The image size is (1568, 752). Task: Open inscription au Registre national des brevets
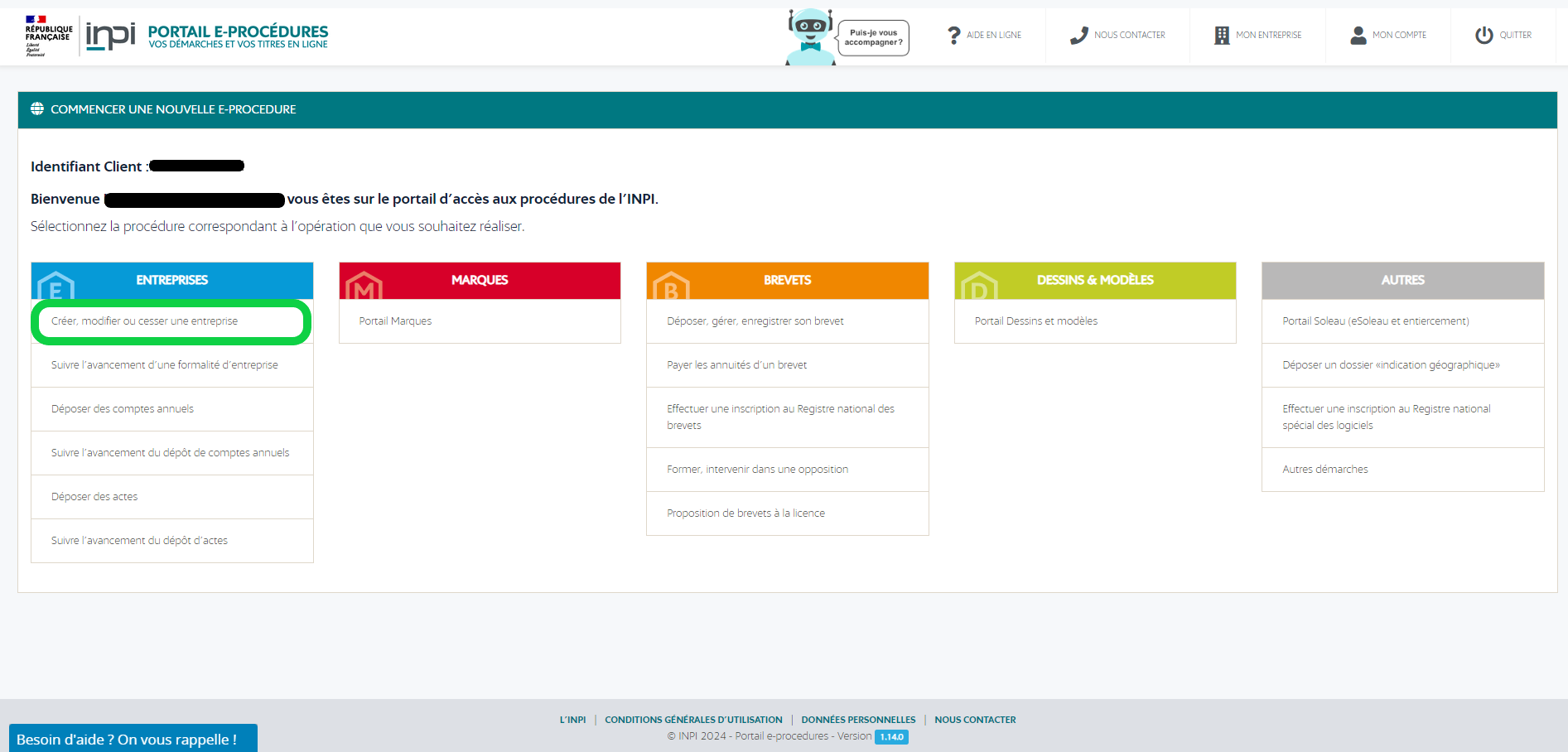pyautogui.click(x=788, y=417)
